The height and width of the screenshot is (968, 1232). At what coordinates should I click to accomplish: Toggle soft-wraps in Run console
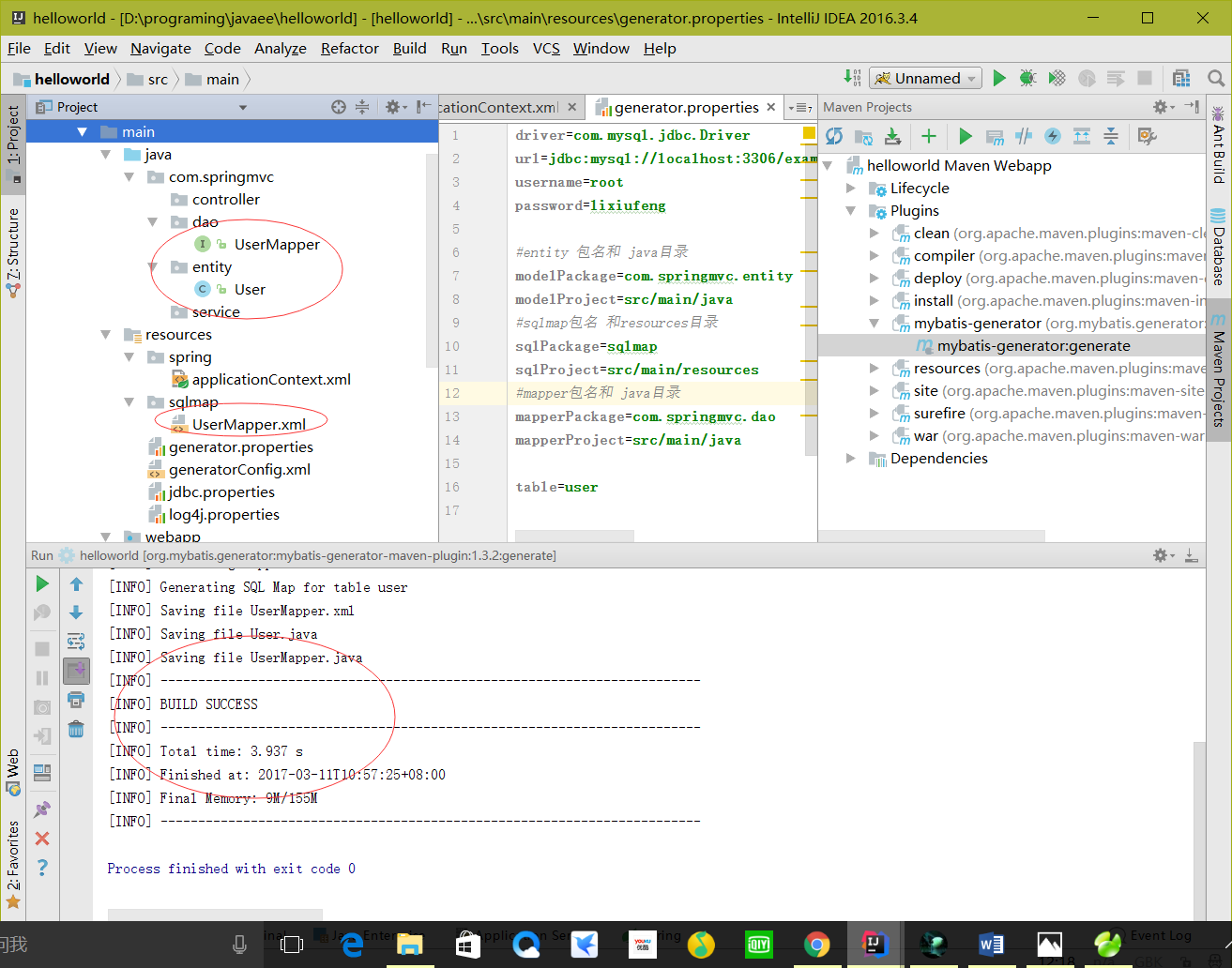tap(76, 642)
